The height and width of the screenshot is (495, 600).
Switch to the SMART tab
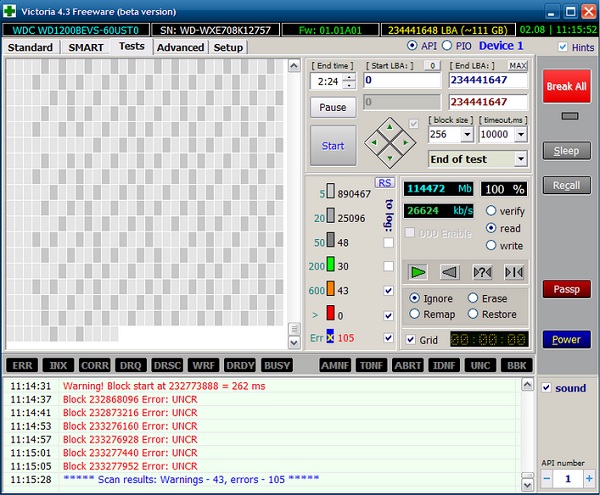[87, 47]
